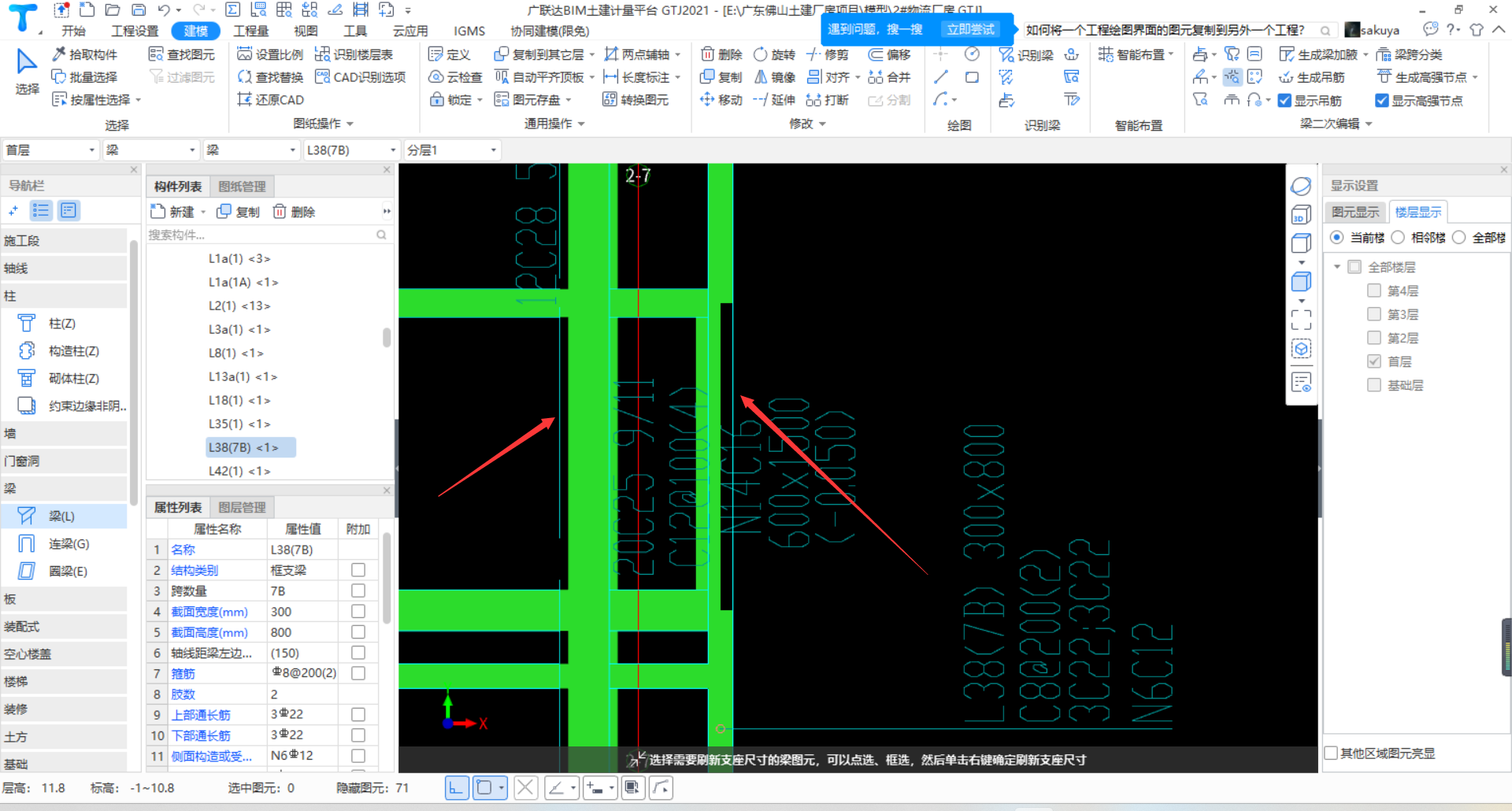The image size is (1512, 811).
Task: Click 查找图元 find element tool
Action: click(x=182, y=54)
